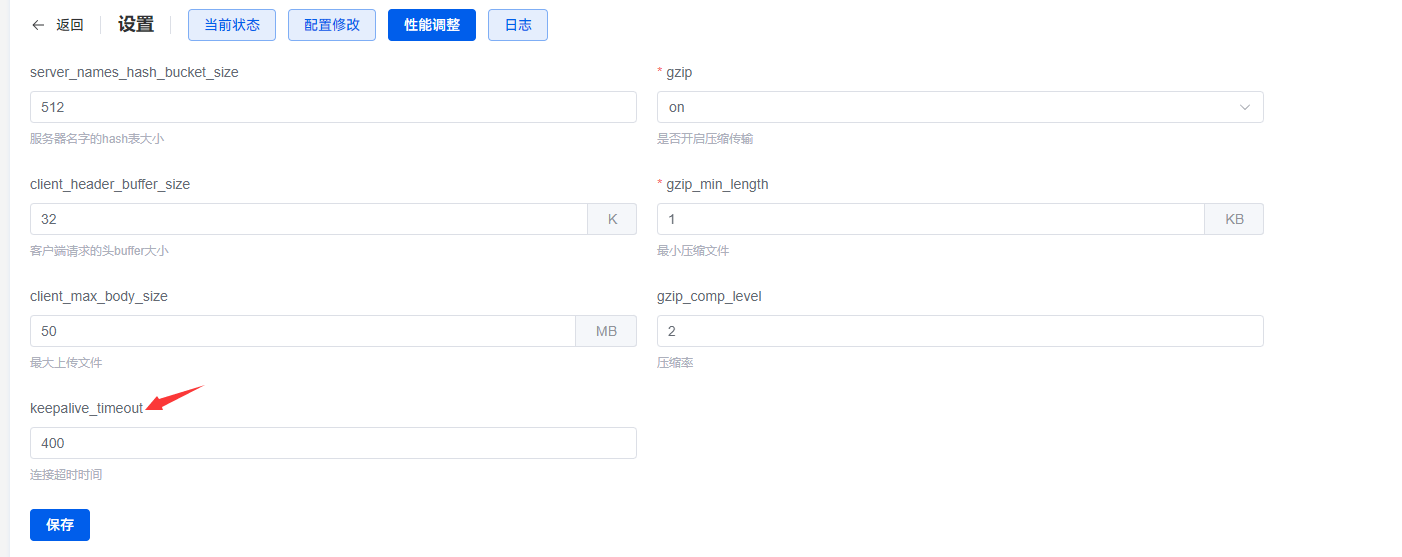The height and width of the screenshot is (557, 1402).
Task: Click the 保存 save button
Action: (60, 525)
